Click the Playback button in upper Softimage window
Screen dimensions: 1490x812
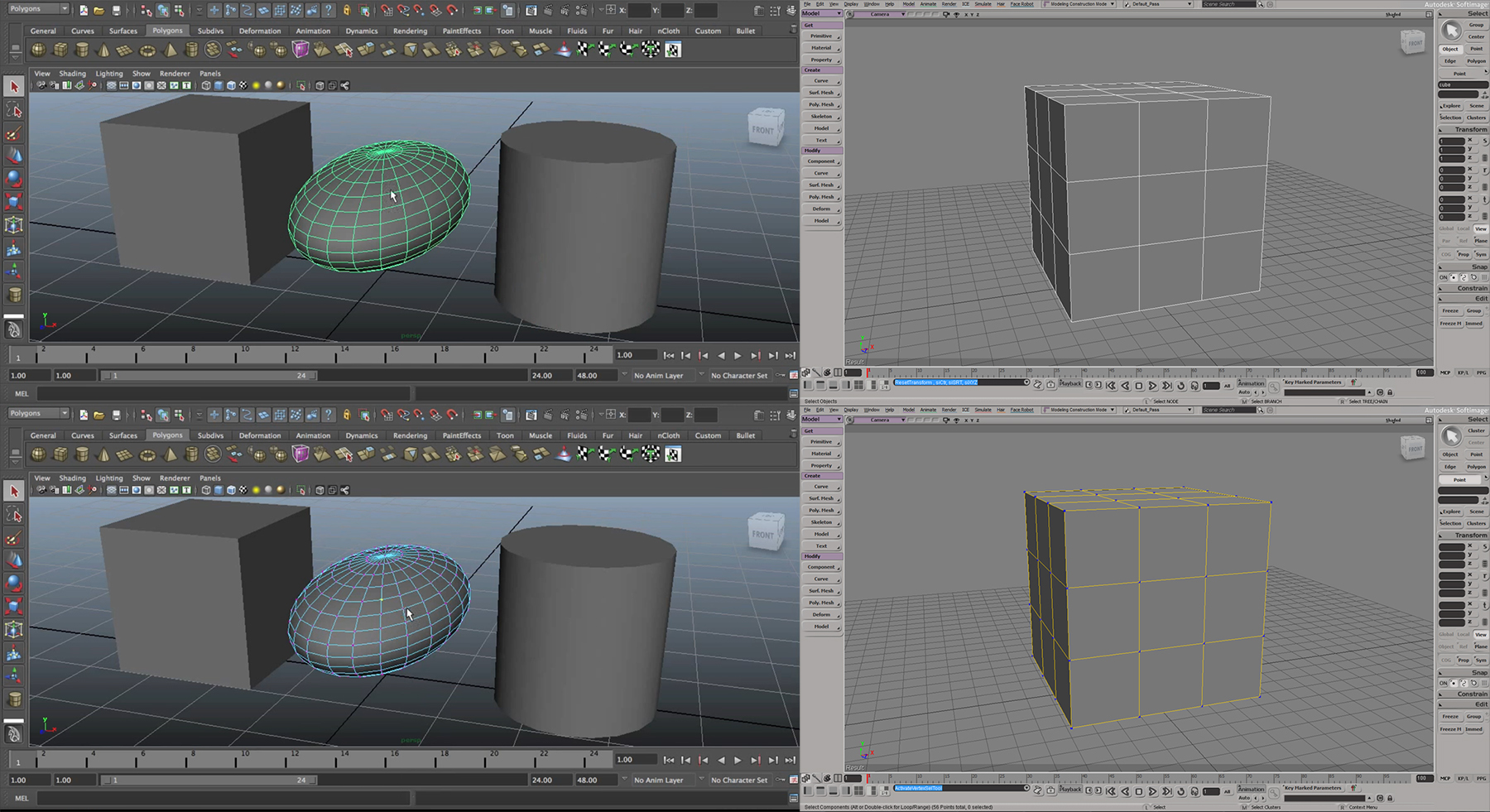[1070, 384]
